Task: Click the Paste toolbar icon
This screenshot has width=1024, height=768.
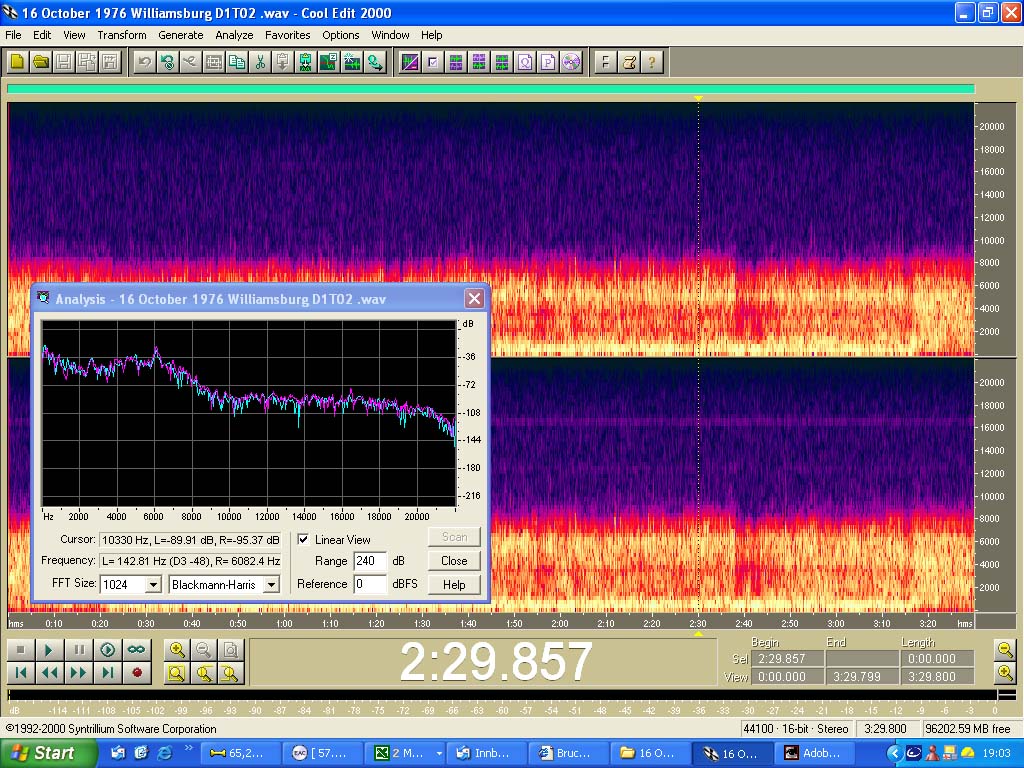Action: click(x=282, y=62)
